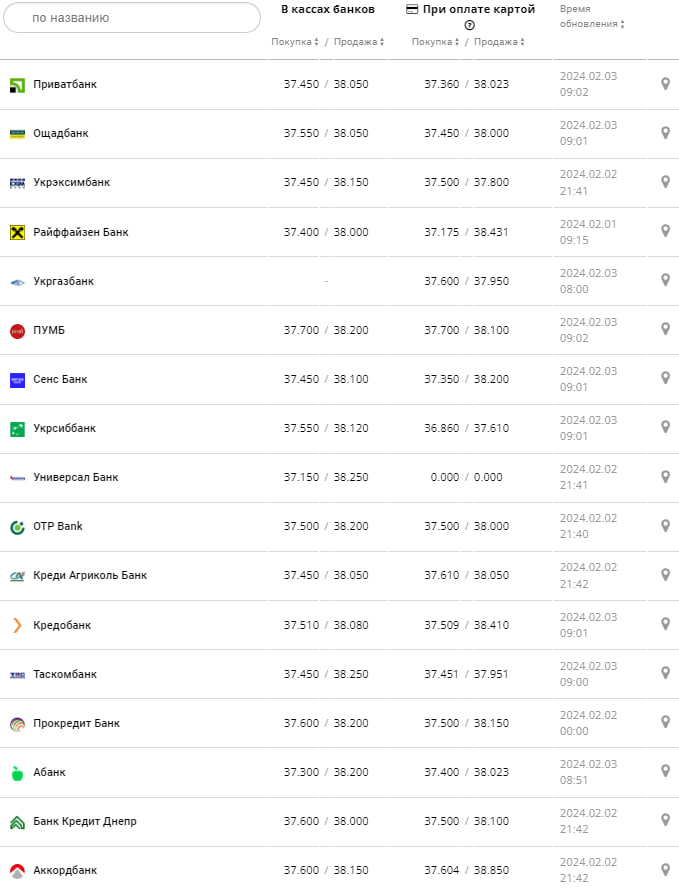Select the Таскомбанк bank name
679x893 pixels.
click(x=65, y=674)
